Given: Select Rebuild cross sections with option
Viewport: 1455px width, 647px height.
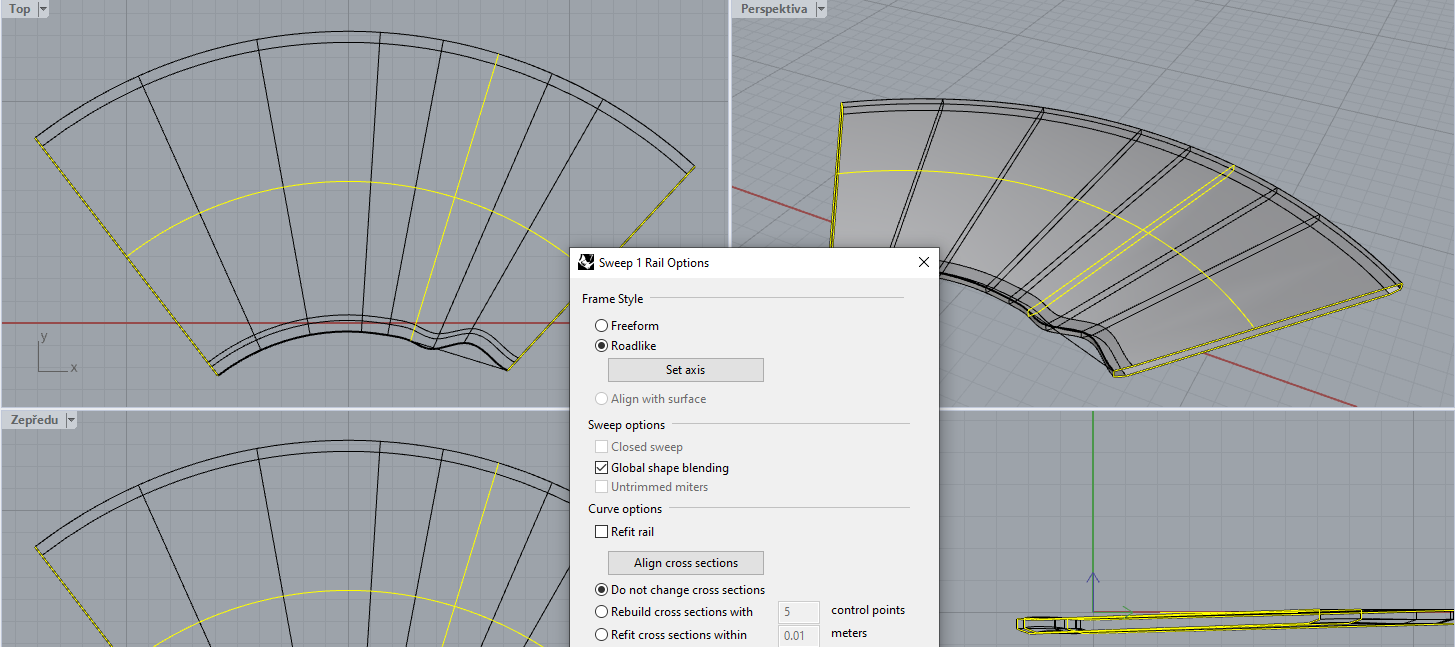Looking at the screenshot, I should [601, 612].
